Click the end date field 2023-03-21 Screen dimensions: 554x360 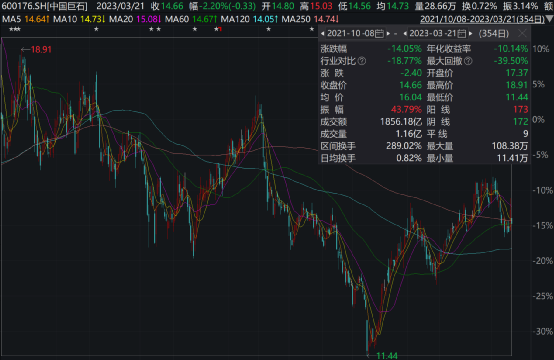click(432, 34)
